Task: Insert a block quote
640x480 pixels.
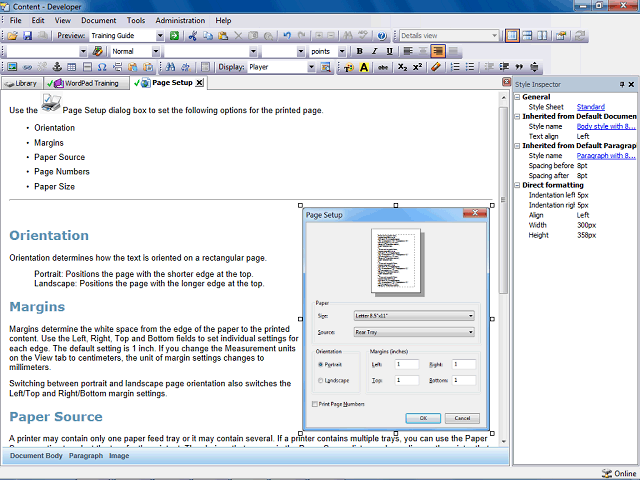Action: [519, 67]
